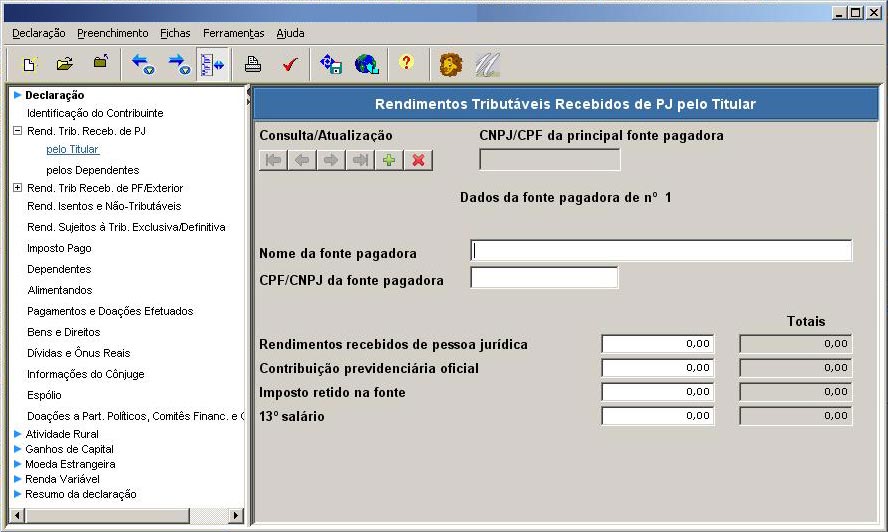
Task: Expand the Ganhos de Capital section
Action: (17, 449)
